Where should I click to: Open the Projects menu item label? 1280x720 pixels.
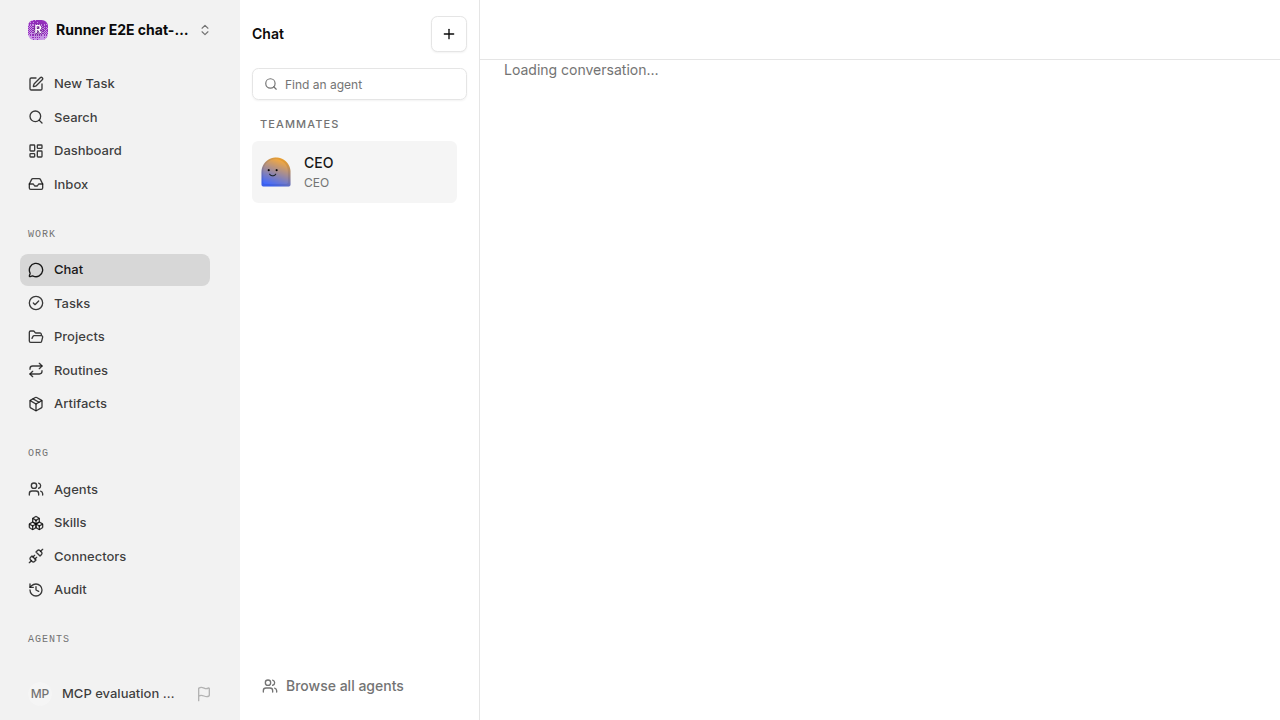coord(79,337)
